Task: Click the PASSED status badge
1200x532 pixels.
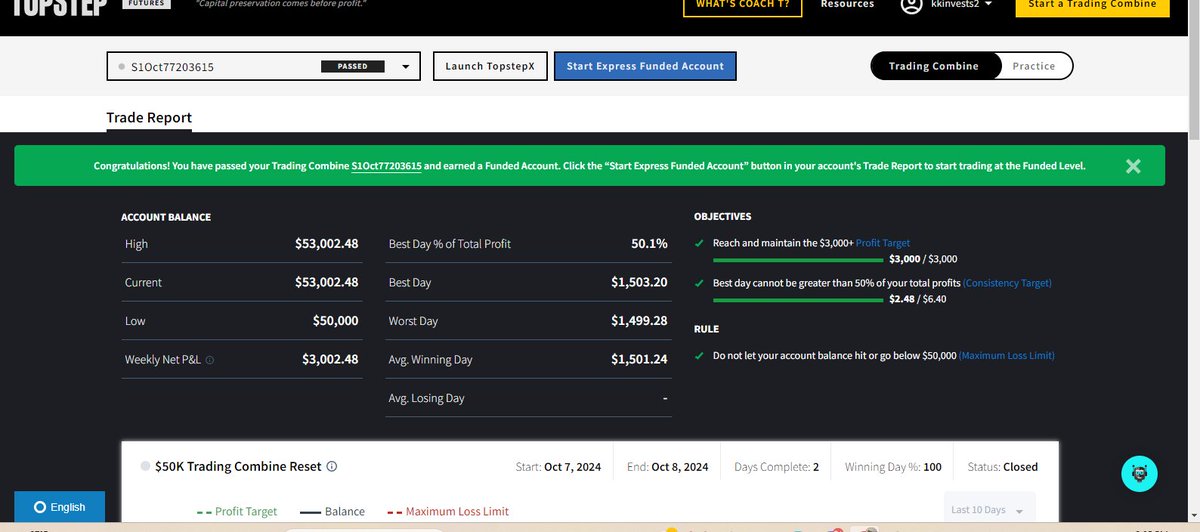Action: tap(352, 67)
